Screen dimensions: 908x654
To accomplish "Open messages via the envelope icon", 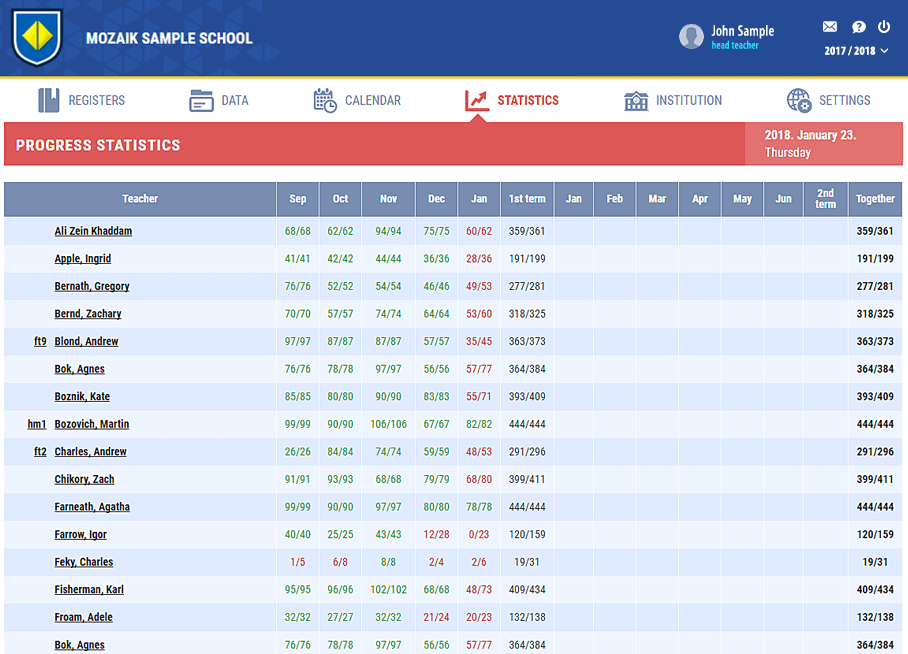I will [830, 27].
